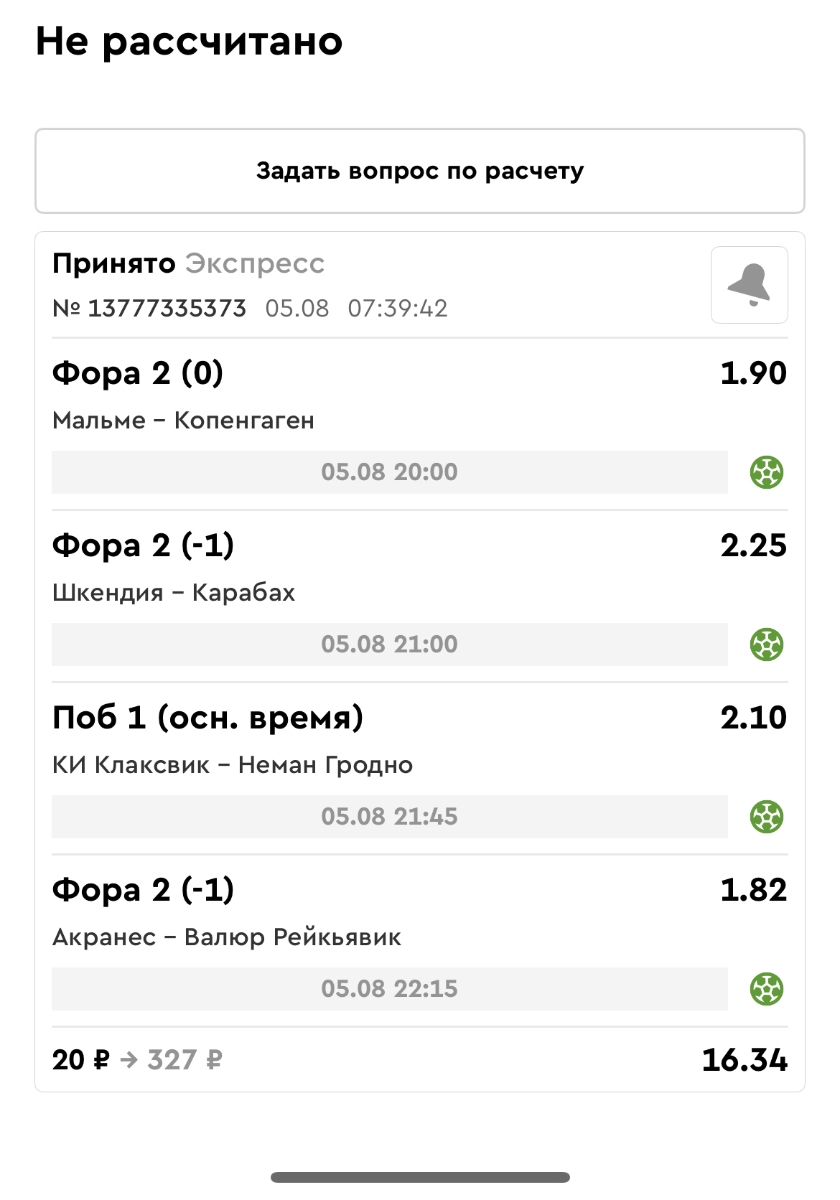Open the Шкендия – Карабах match
This screenshot has width=840, height=1200.
point(174,593)
